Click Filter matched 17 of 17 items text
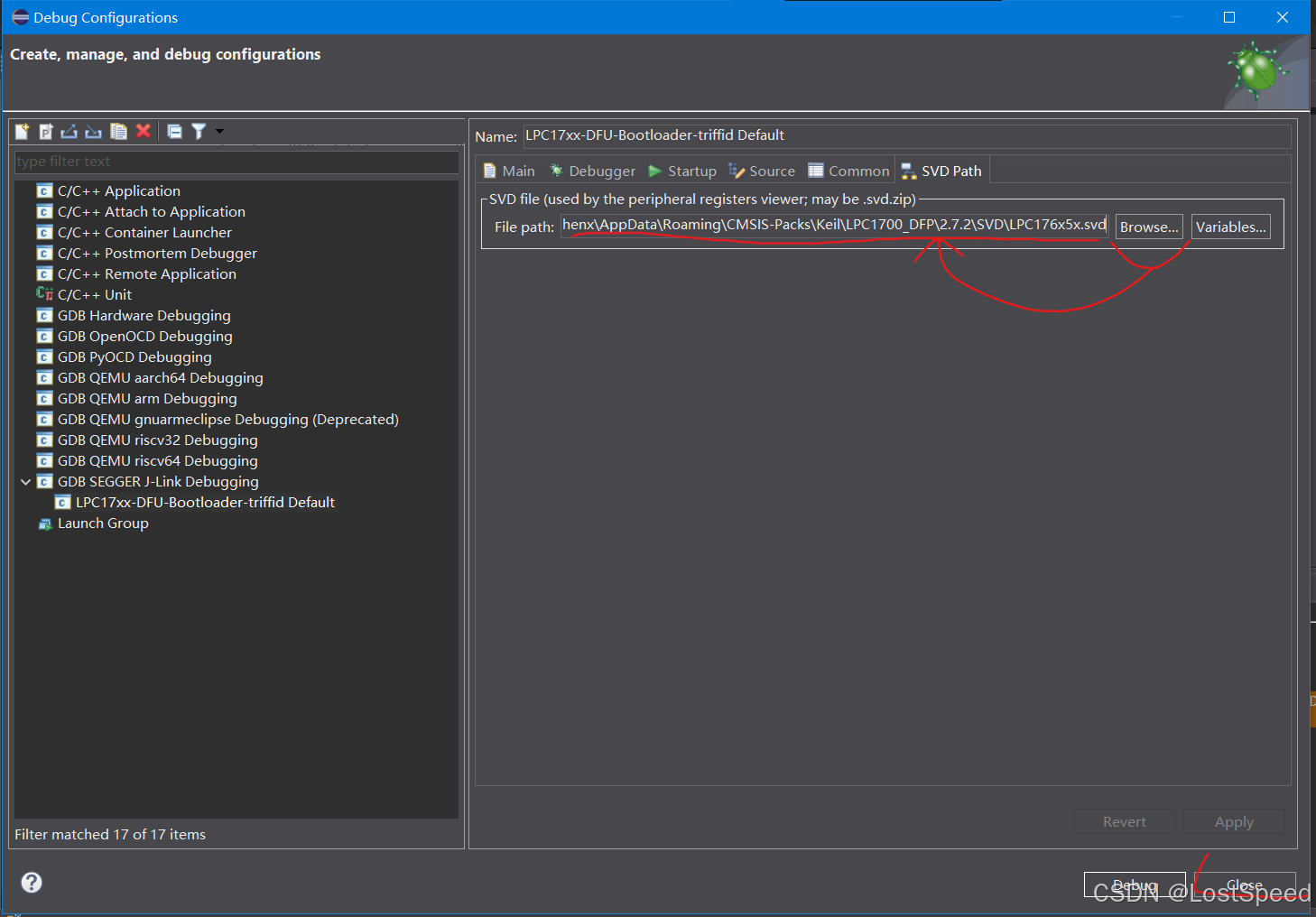Image resolution: width=1316 pixels, height=917 pixels. pos(110,835)
